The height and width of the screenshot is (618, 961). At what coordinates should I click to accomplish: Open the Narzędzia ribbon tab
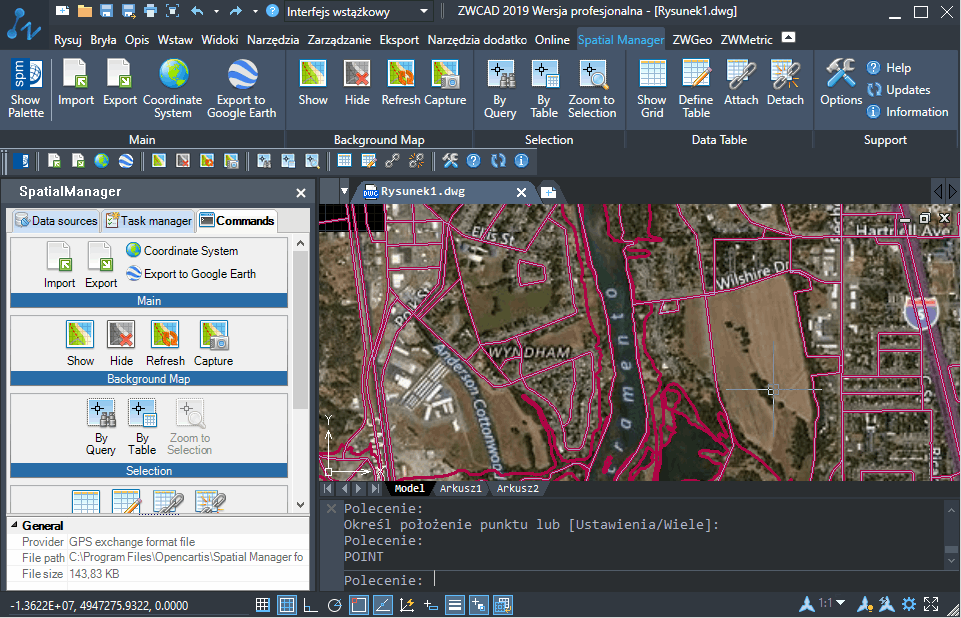pyautogui.click(x=273, y=40)
